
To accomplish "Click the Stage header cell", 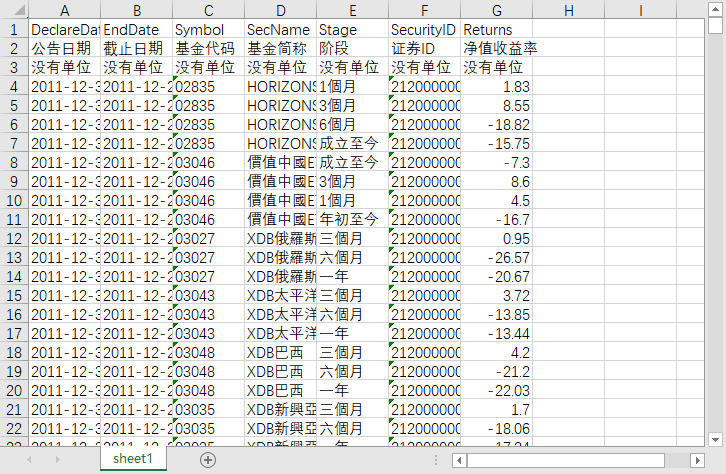I will [352, 30].
